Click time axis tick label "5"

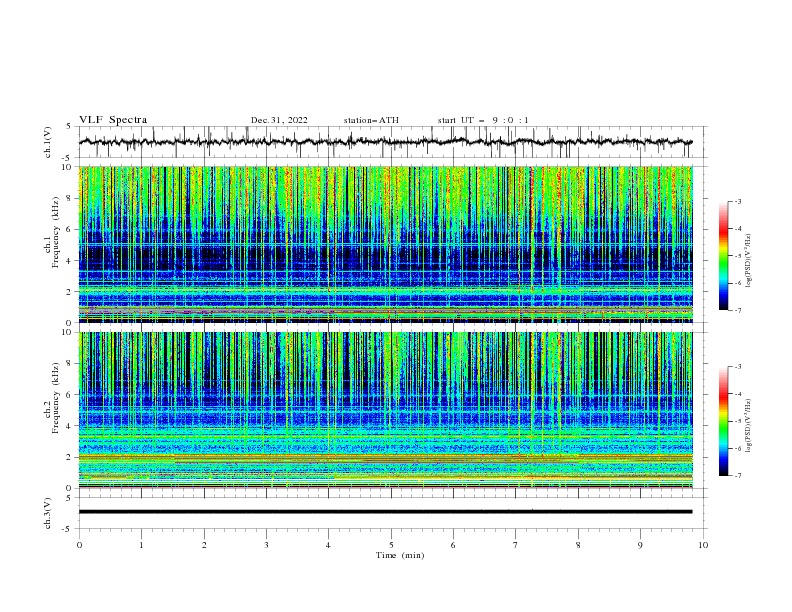point(391,545)
